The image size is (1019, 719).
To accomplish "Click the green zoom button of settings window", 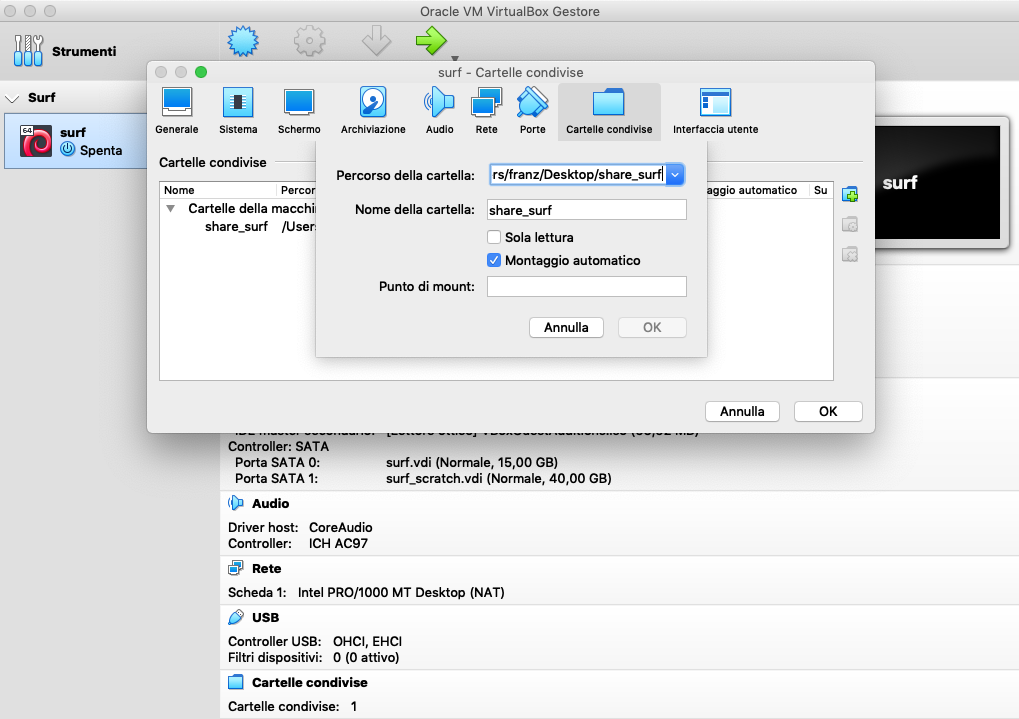I will pos(201,72).
